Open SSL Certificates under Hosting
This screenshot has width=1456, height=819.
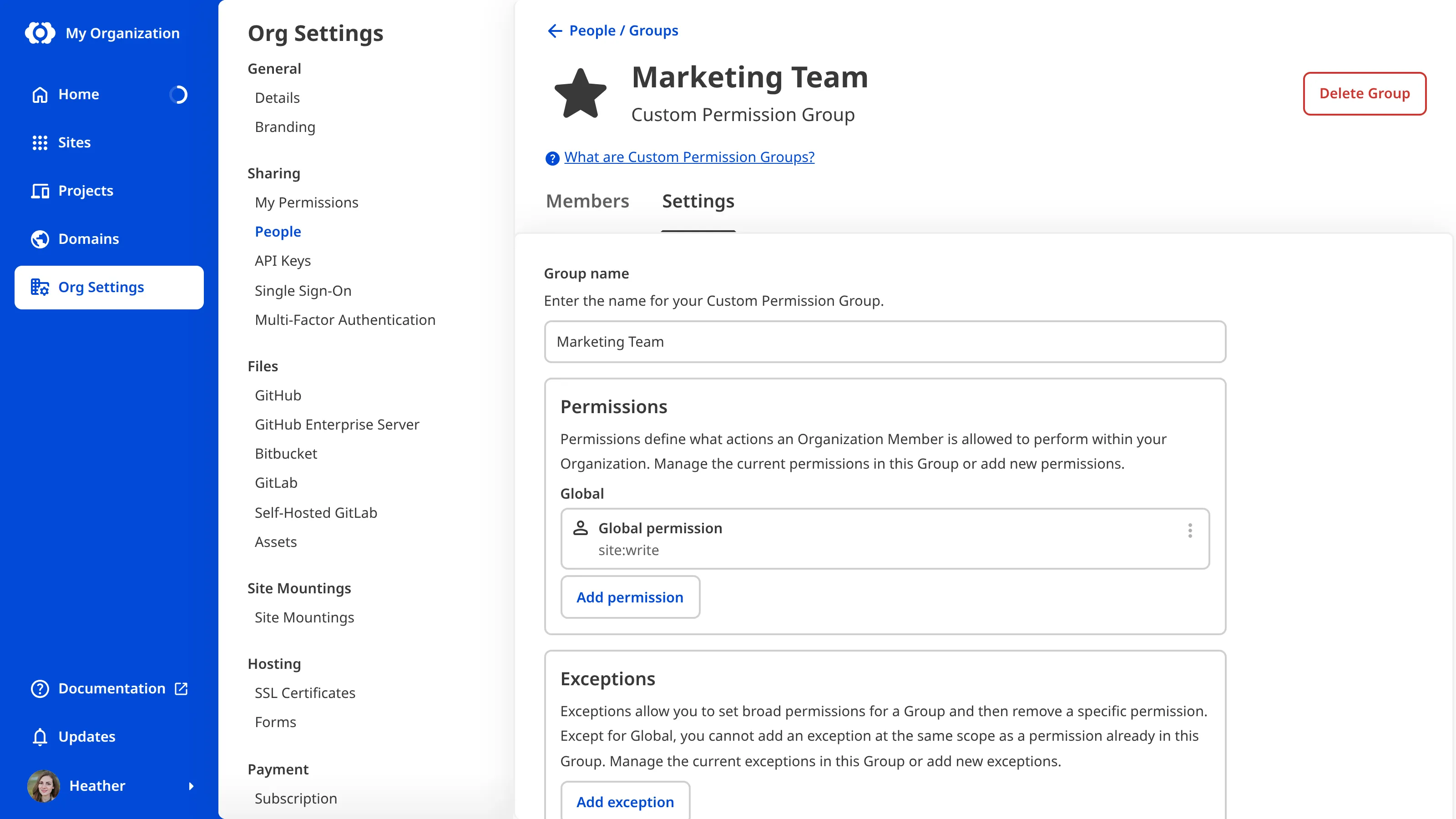[x=305, y=693]
